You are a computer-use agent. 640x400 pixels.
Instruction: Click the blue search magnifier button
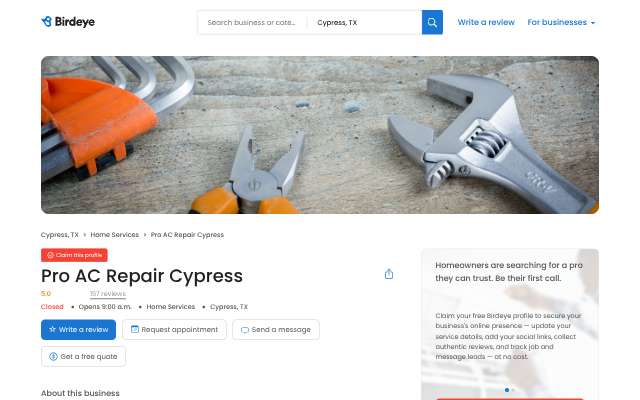pos(432,22)
